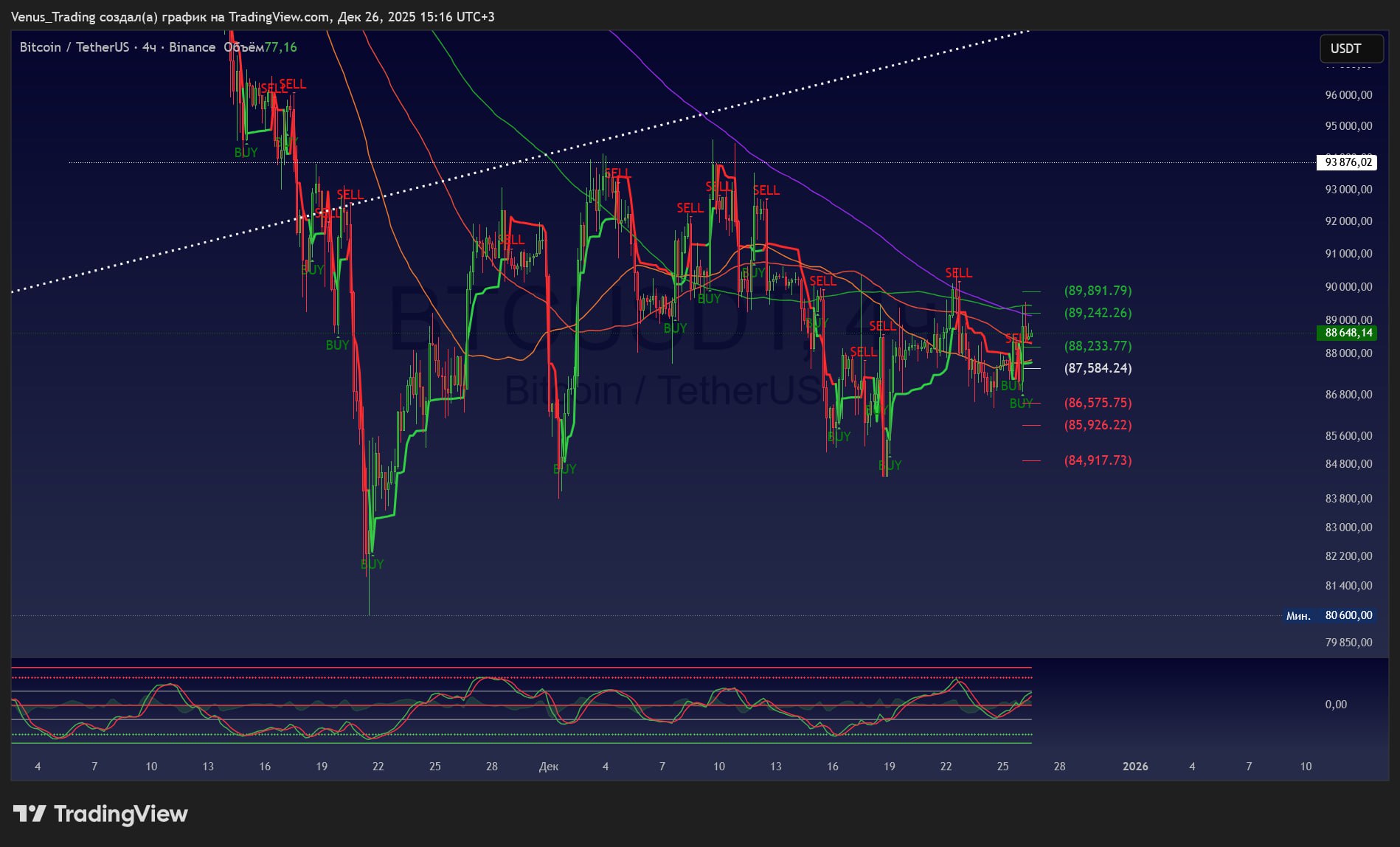Screen dimensions: 1400x847
Task: Click the Дек month label on time axis
Action: 548,767
